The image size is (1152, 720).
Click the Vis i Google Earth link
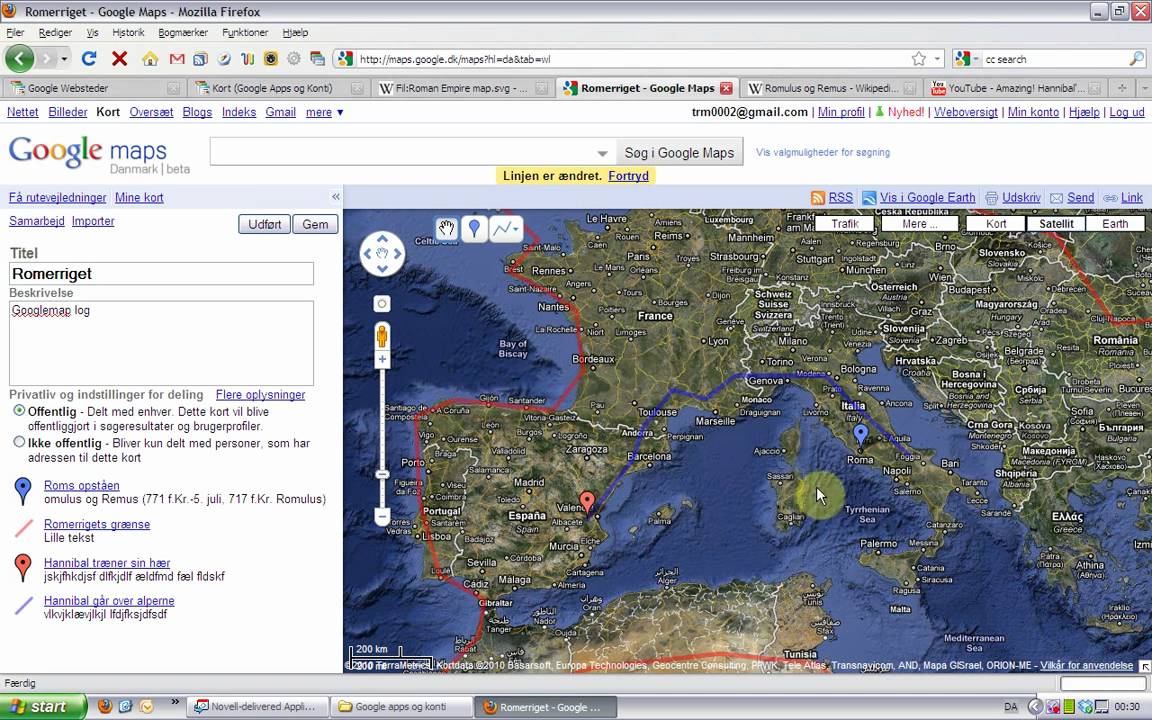(927, 198)
